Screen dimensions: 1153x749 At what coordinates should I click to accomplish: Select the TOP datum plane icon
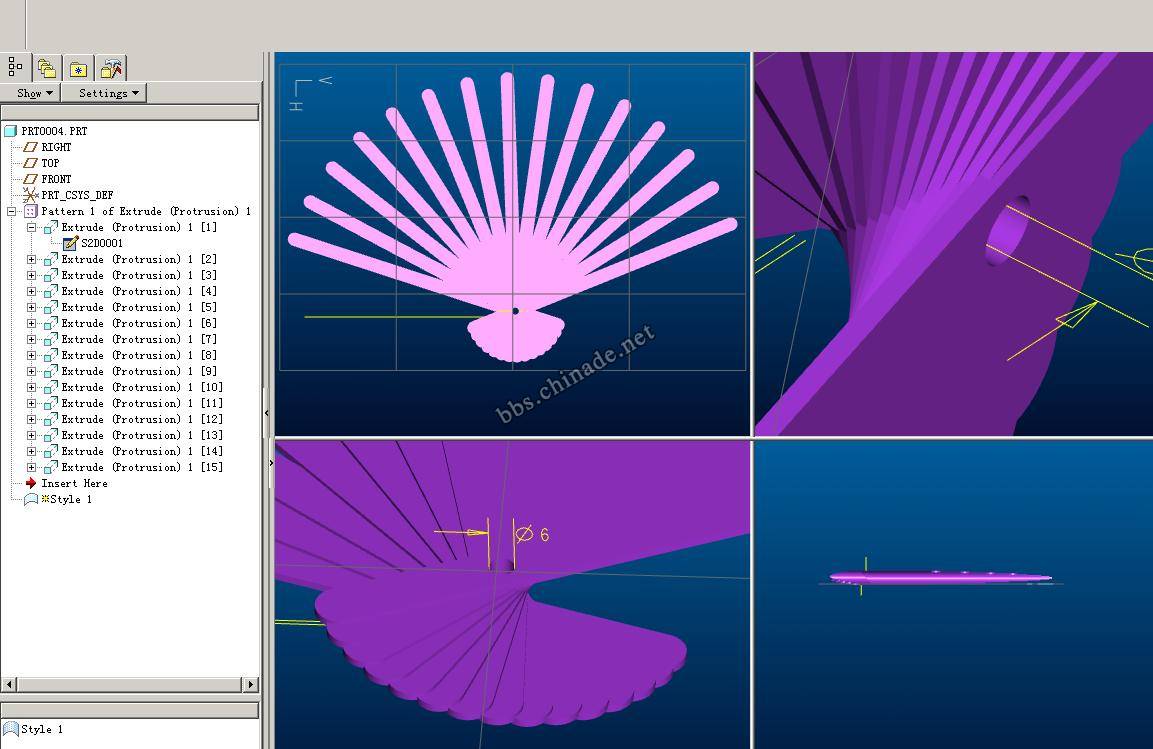[30, 163]
